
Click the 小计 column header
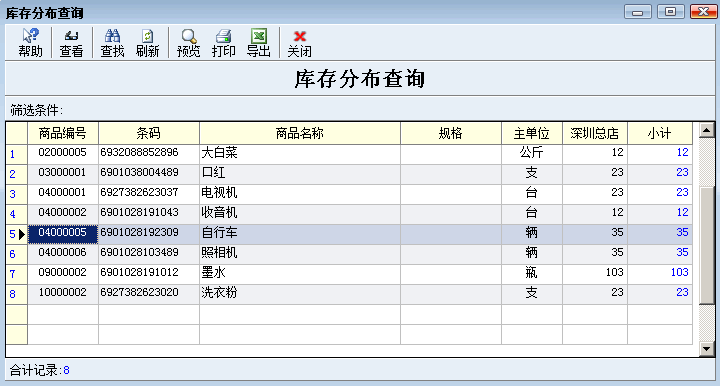(660, 133)
